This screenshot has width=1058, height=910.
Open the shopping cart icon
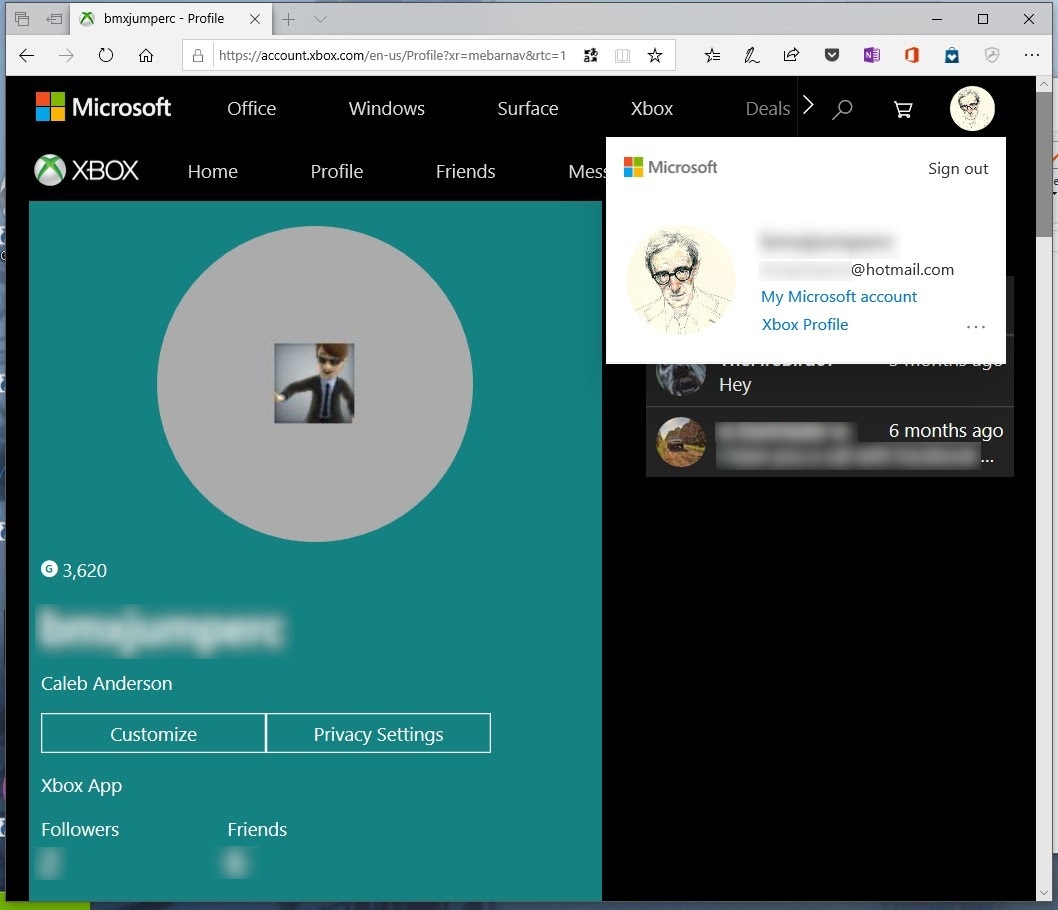[903, 110]
